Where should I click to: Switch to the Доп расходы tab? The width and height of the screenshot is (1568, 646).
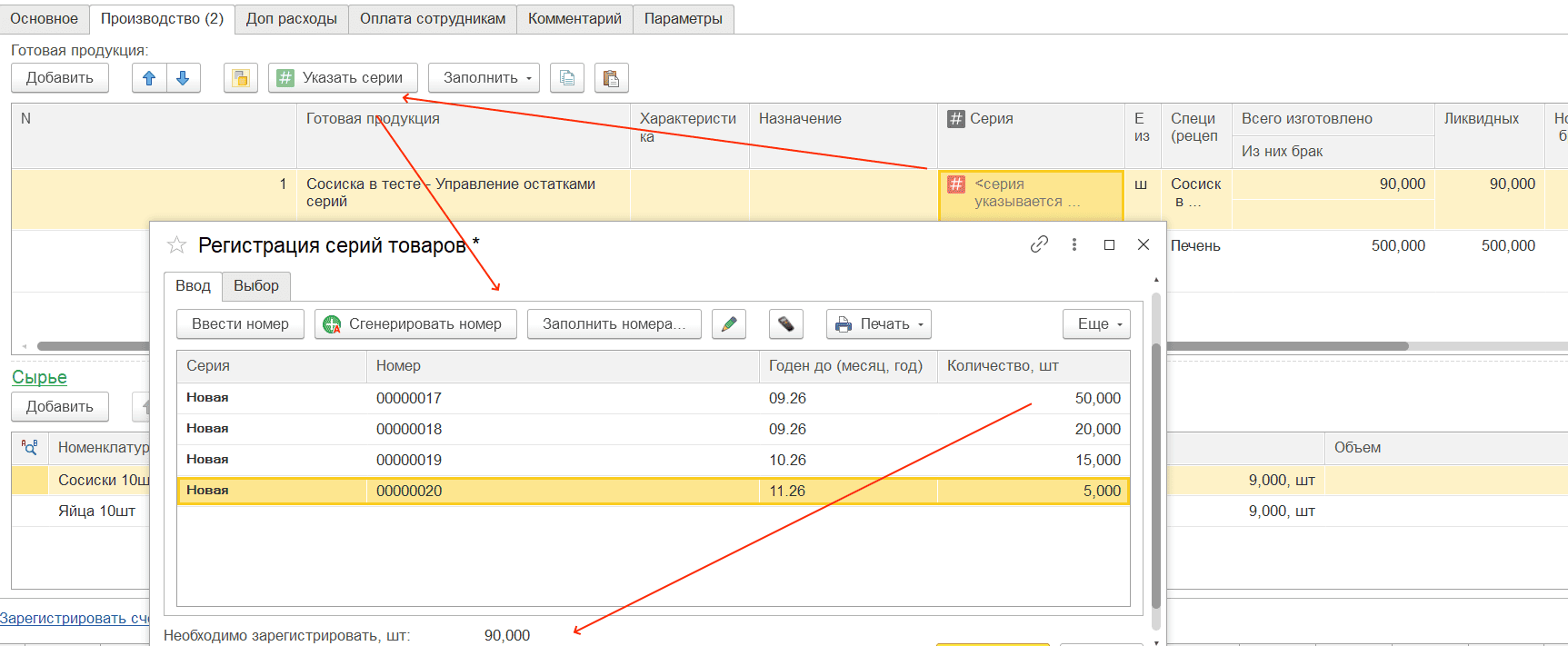pyautogui.click(x=292, y=19)
